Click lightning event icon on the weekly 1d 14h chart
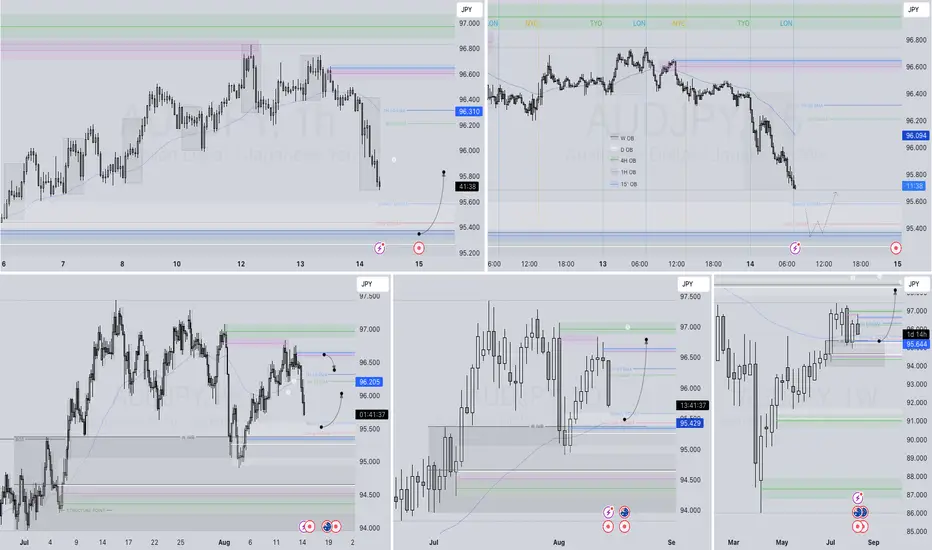Screen dimensions: 932x550 point(858,498)
